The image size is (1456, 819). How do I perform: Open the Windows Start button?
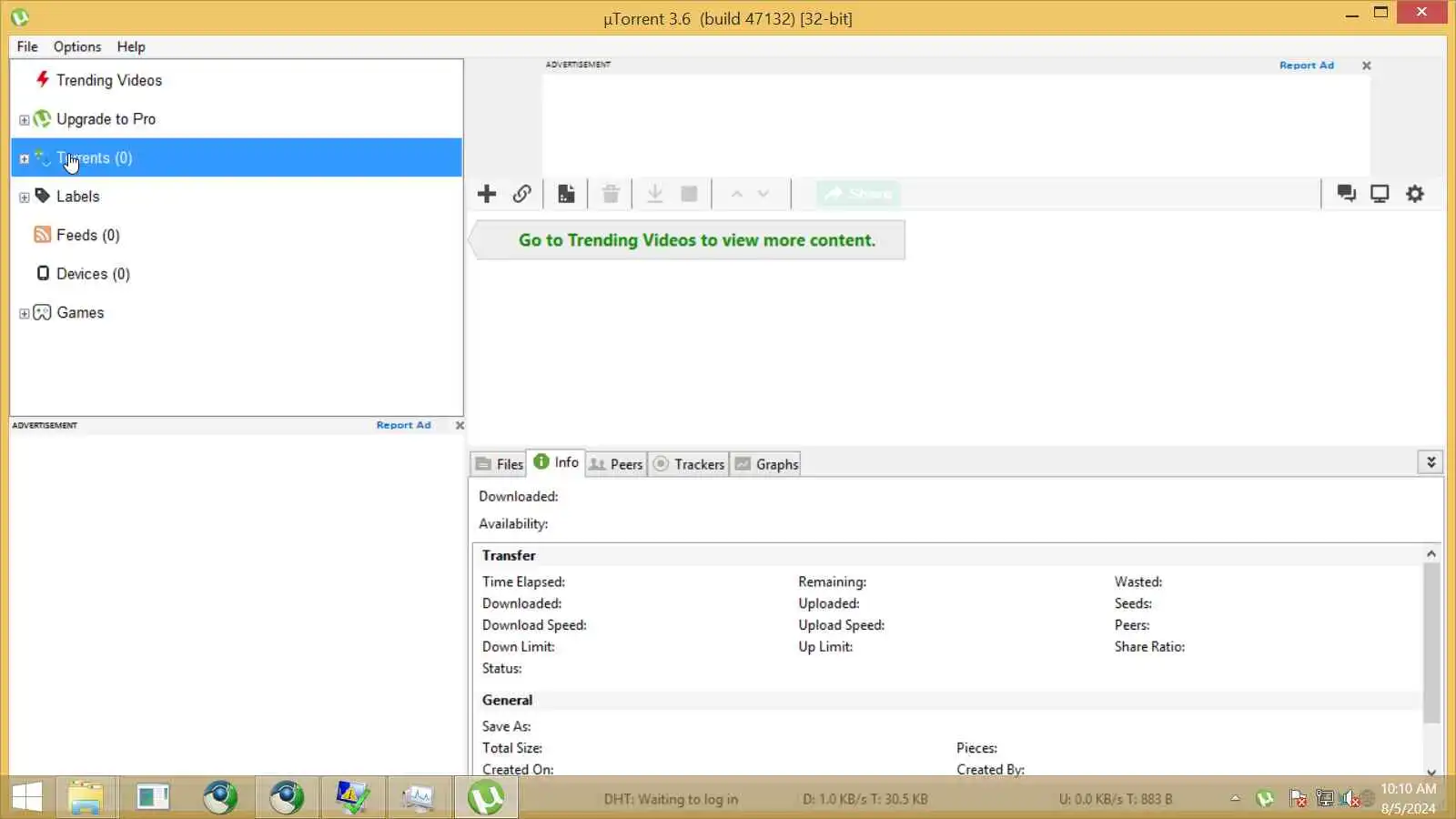pos(27,797)
